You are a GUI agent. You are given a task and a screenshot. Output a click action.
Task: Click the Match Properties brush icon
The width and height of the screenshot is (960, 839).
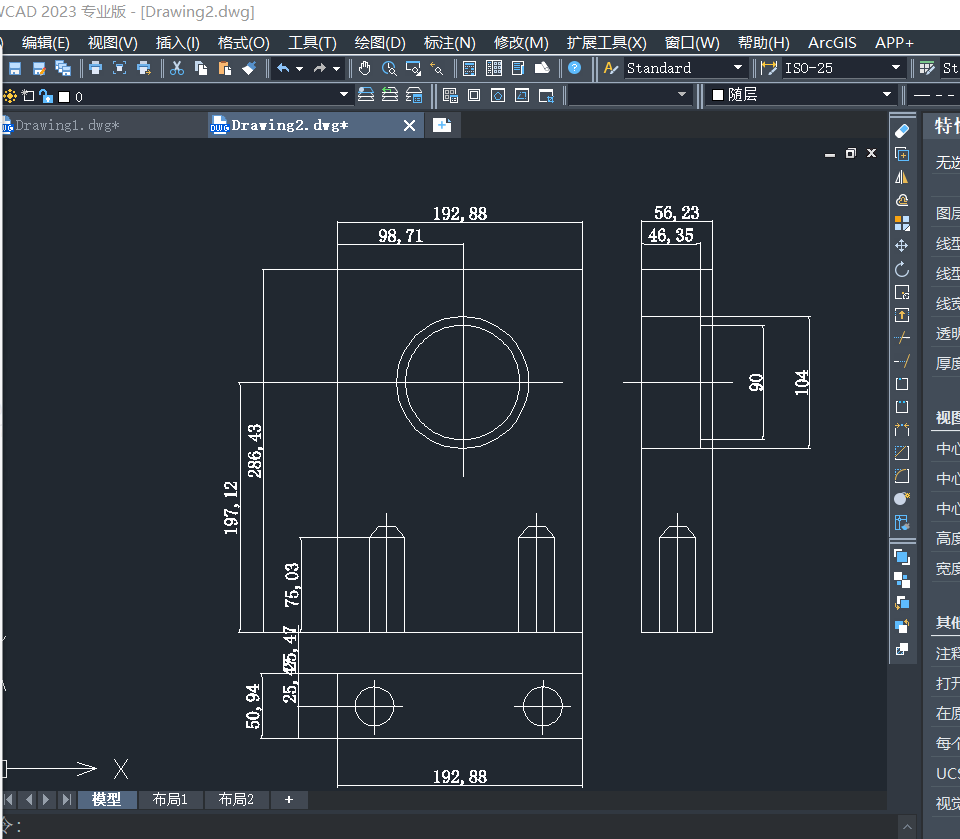click(x=249, y=68)
